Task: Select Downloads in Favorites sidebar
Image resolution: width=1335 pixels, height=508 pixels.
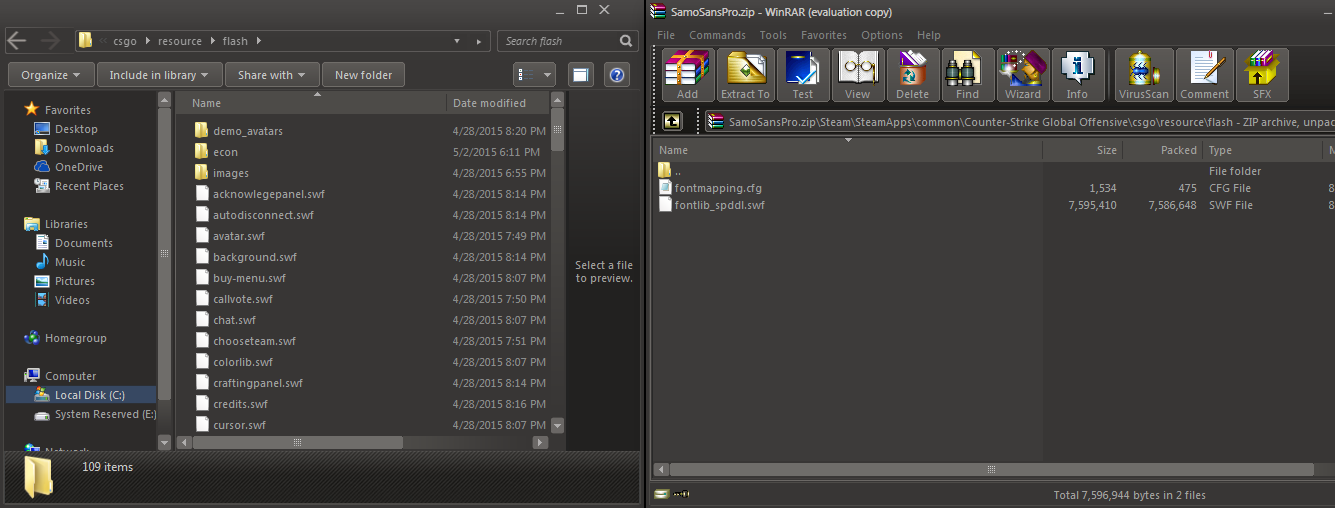Action: pos(84,148)
